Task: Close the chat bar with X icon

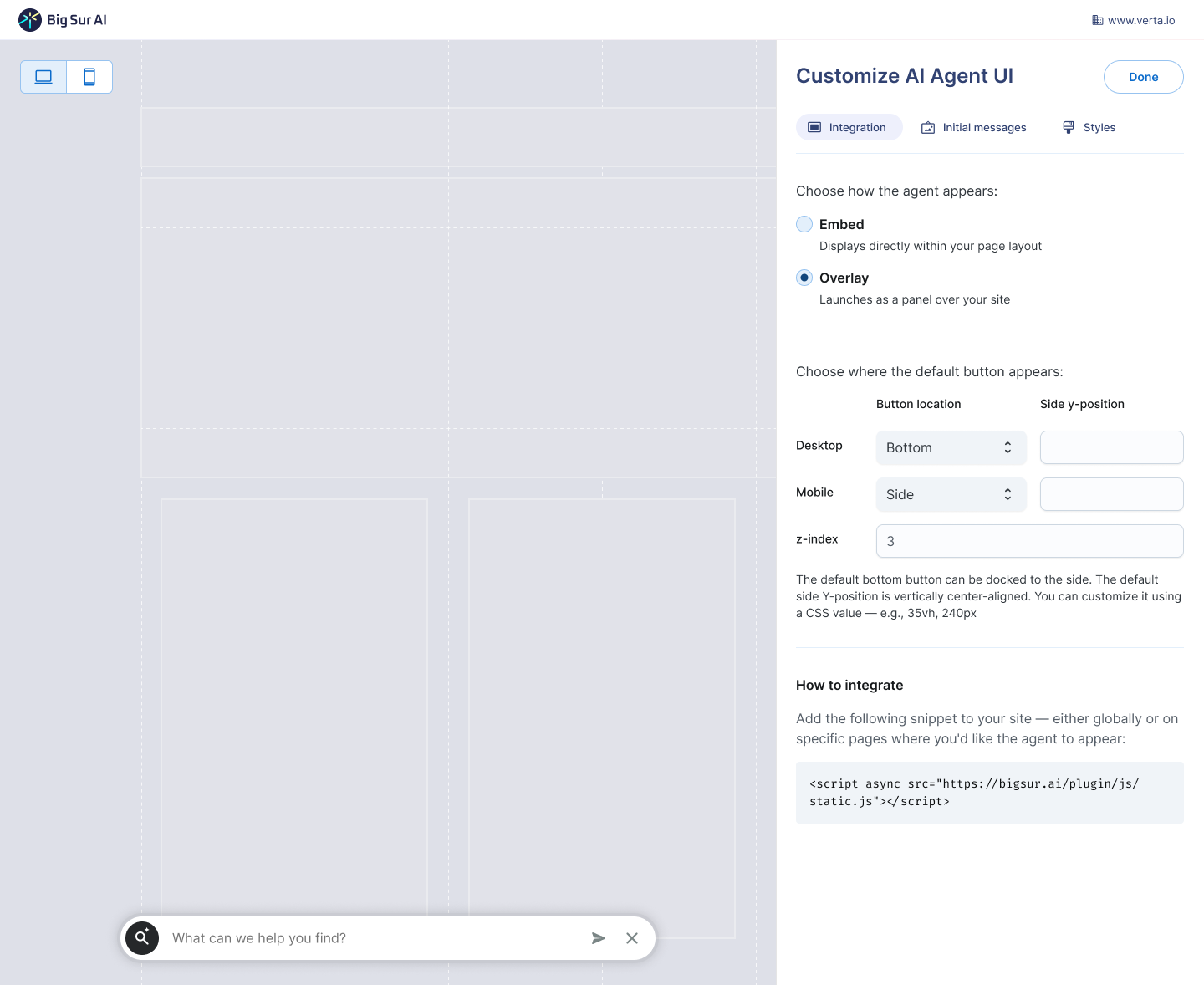Action: 632,938
